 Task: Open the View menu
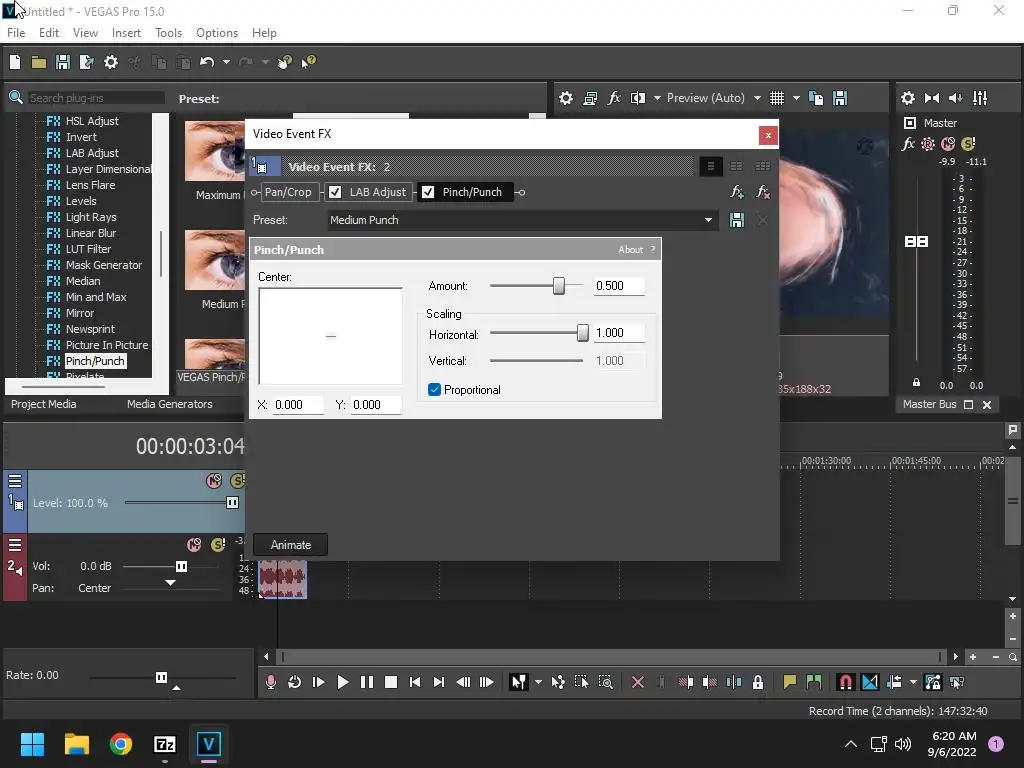tap(85, 33)
